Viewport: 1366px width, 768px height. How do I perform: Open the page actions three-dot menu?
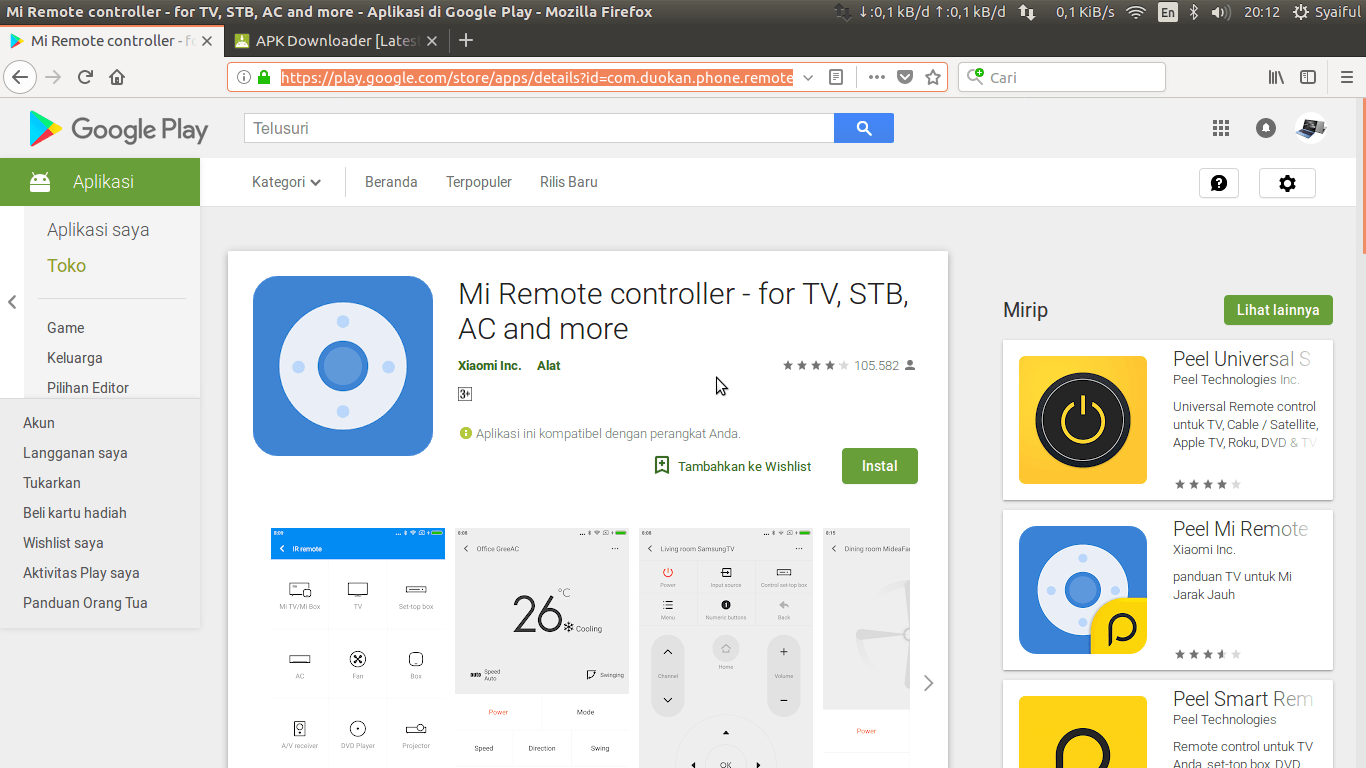click(877, 77)
